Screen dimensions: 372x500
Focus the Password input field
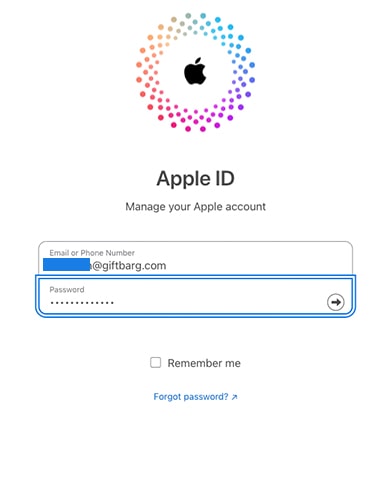click(195, 296)
